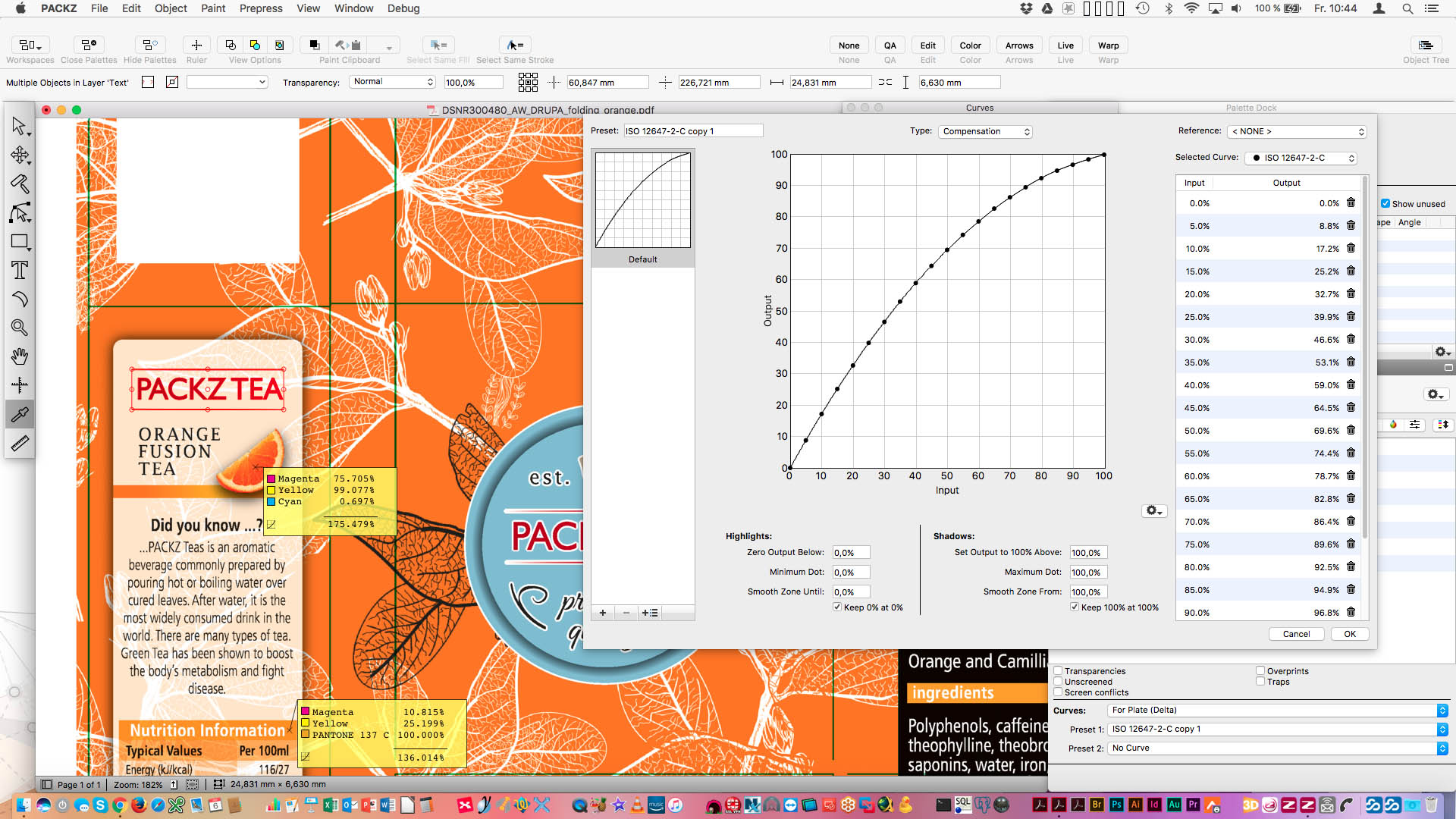Open the Prepress menu
Image resolution: width=1456 pixels, height=819 pixels.
click(x=261, y=8)
